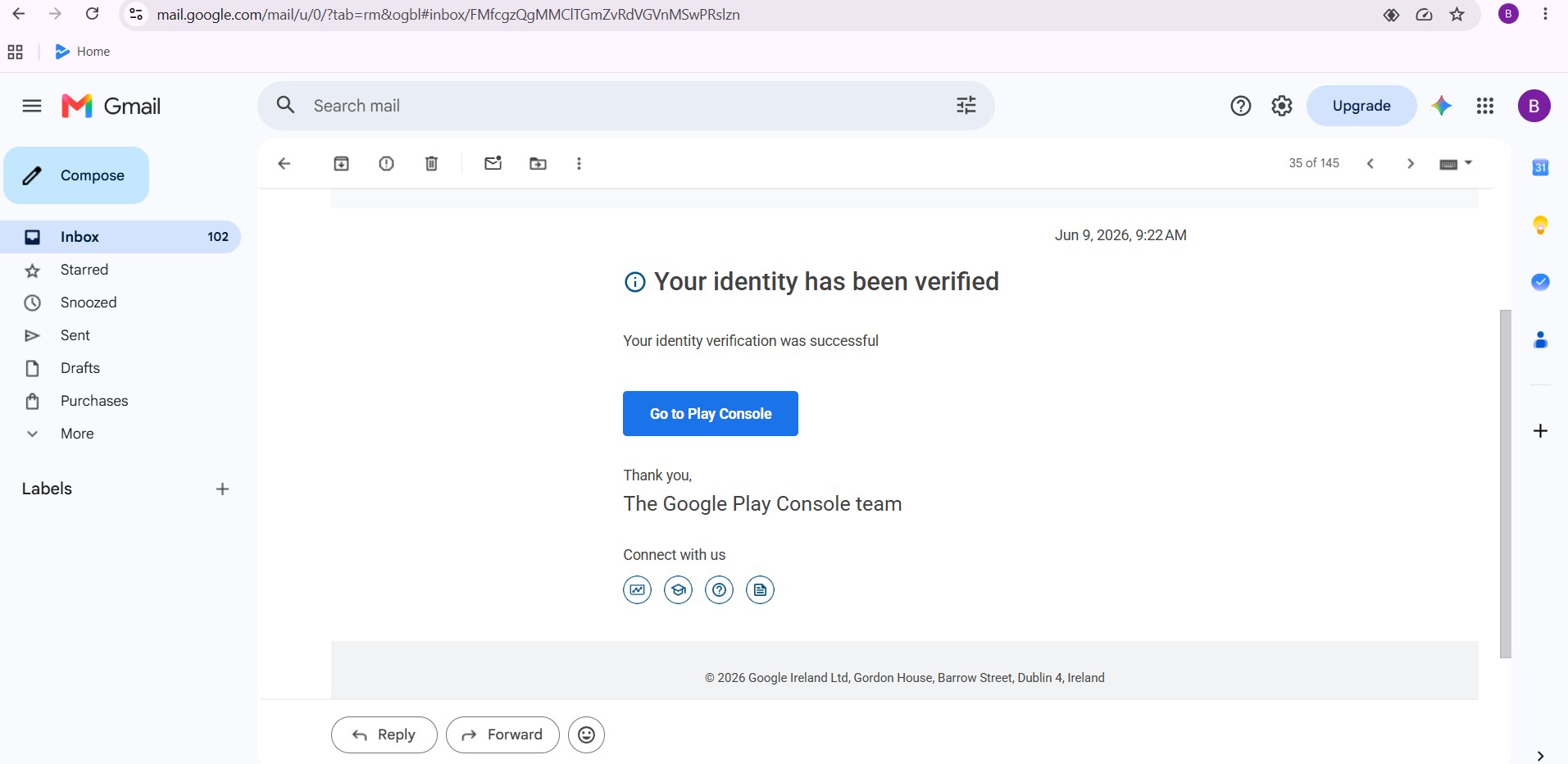The width and height of the screenshot is (1568, 764).
Task: Show search options filter in search bar
Action: (x=966, y=105)
